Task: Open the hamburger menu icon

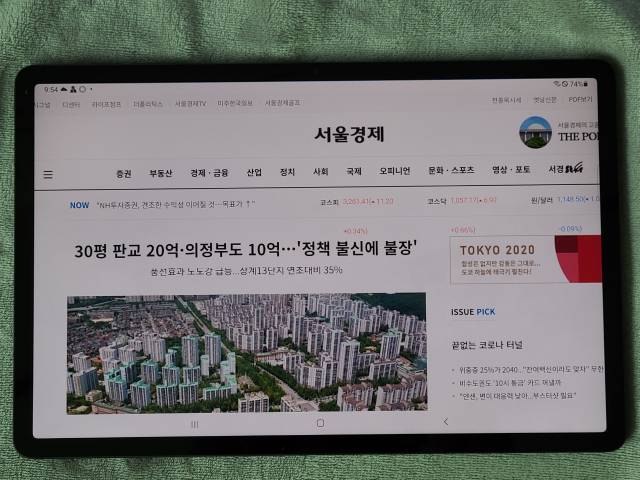Action: (x=48, y=174)
